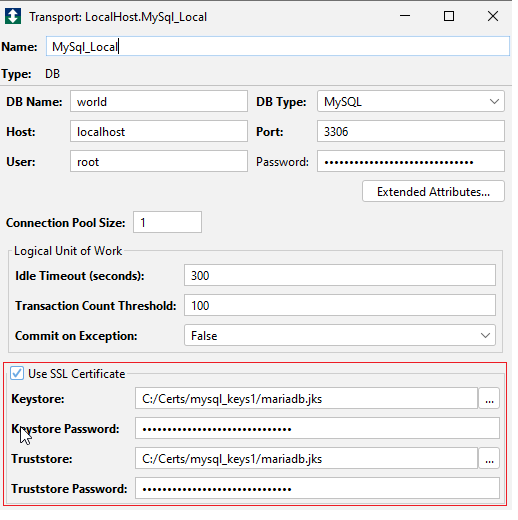Viewport: 518px width, 520px height.
Task: Open Truststore file browse button
Action: click(489, 458)
